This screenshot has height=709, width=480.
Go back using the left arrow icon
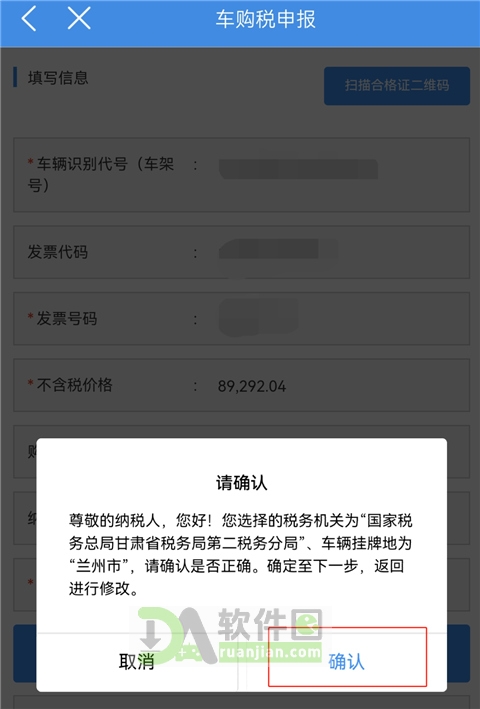pos(29,19)
